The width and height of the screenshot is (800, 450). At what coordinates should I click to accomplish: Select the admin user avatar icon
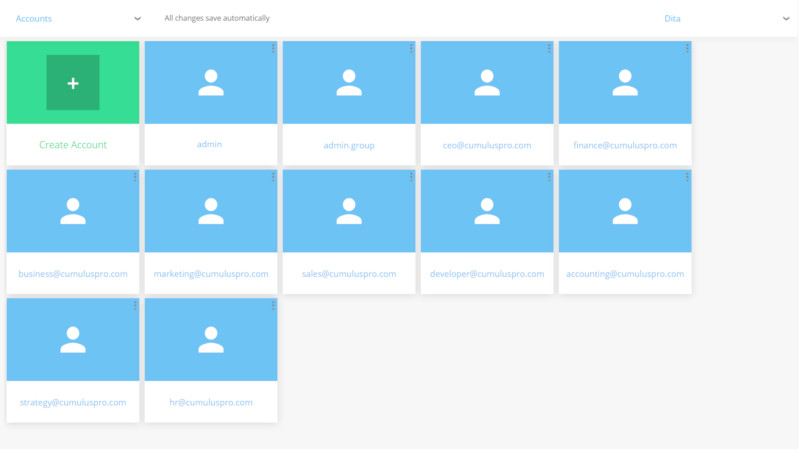tap(211, 83)
